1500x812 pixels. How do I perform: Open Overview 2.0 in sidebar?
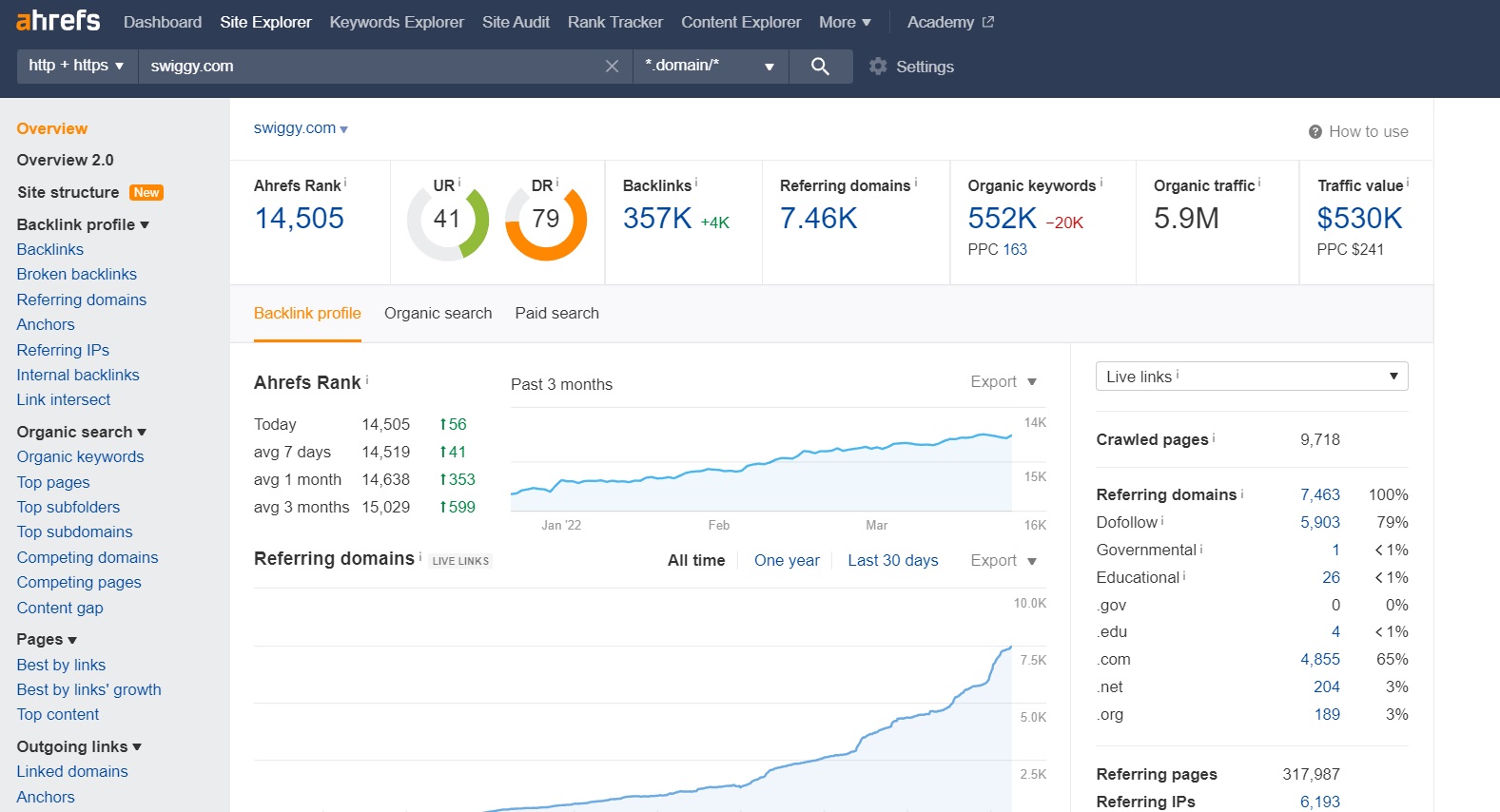pyautogui.click(x=65, y=160)
